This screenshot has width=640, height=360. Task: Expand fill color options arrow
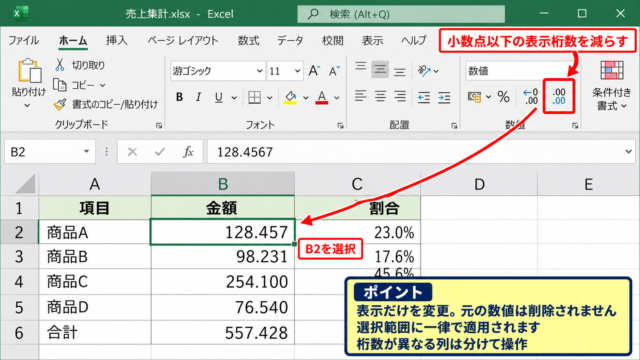(x=306, y=98)
